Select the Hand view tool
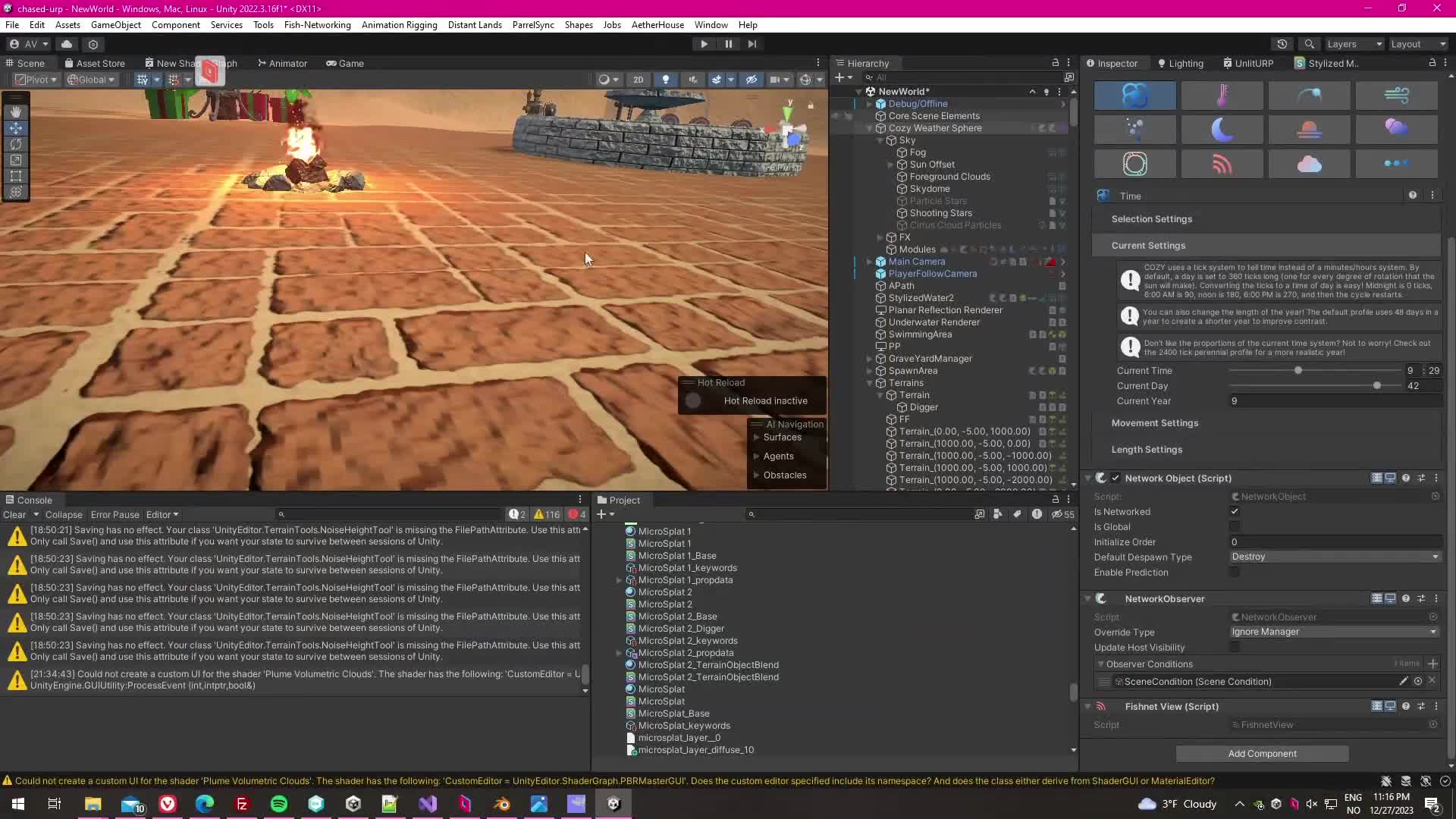 pos(16,111)
